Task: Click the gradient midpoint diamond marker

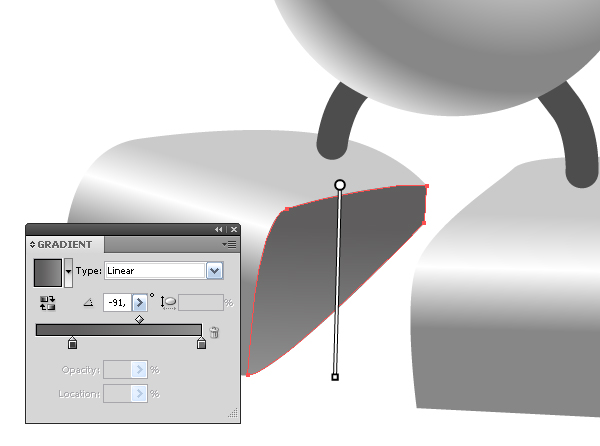Action: tap(140, 319)
